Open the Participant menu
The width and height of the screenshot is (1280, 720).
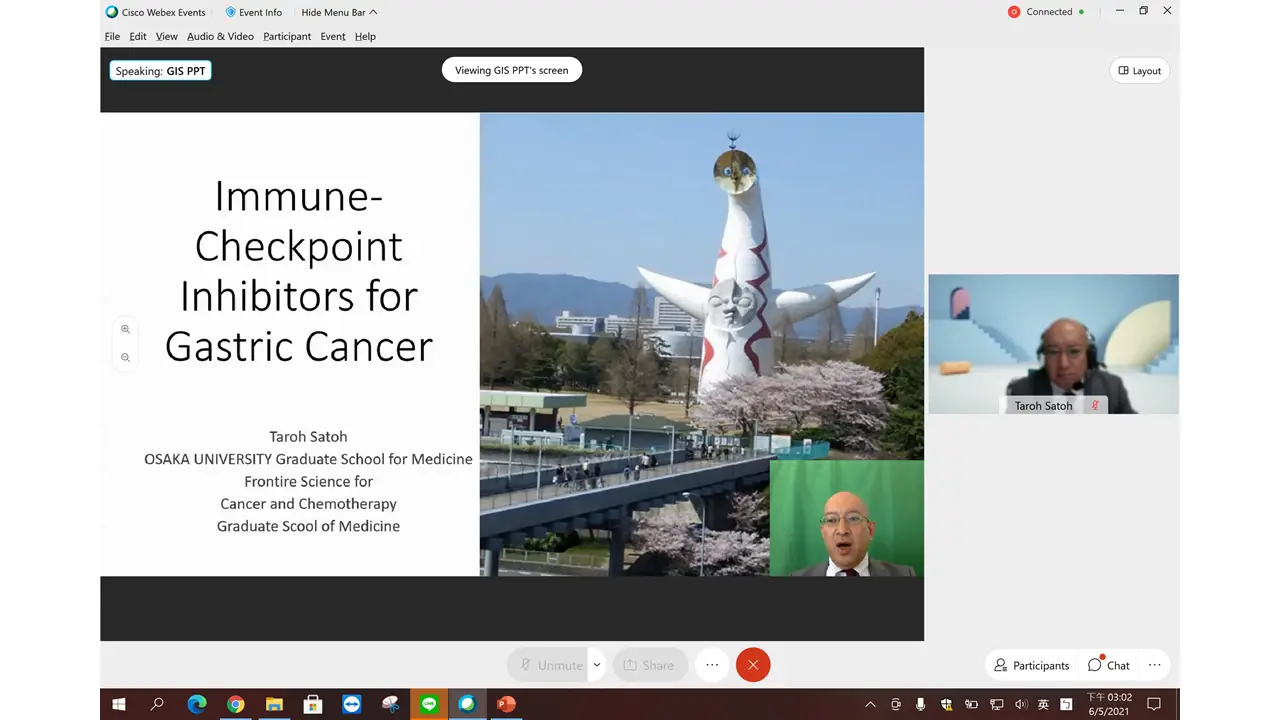coord(287,36)
